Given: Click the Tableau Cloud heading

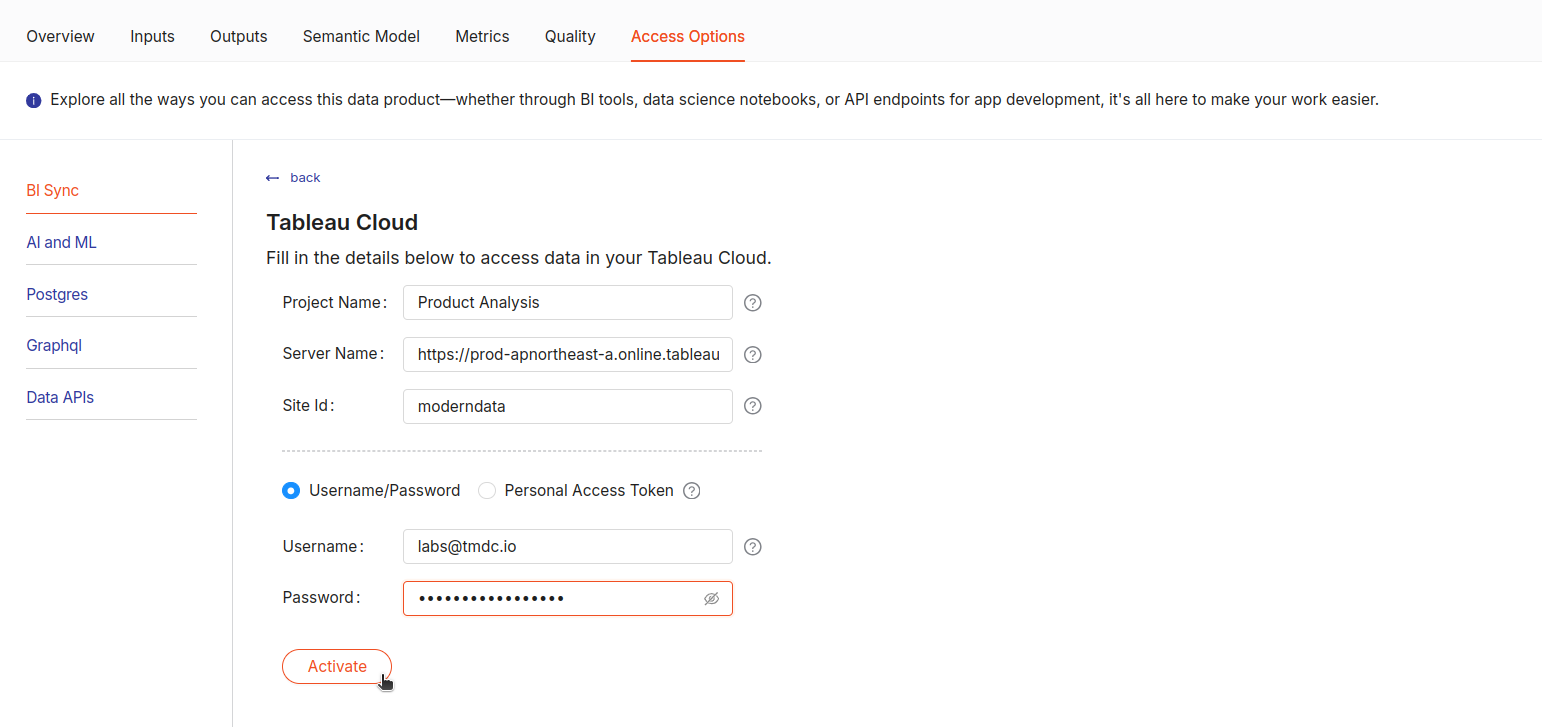Looking at the screenshot, I should tap(342, 222).
